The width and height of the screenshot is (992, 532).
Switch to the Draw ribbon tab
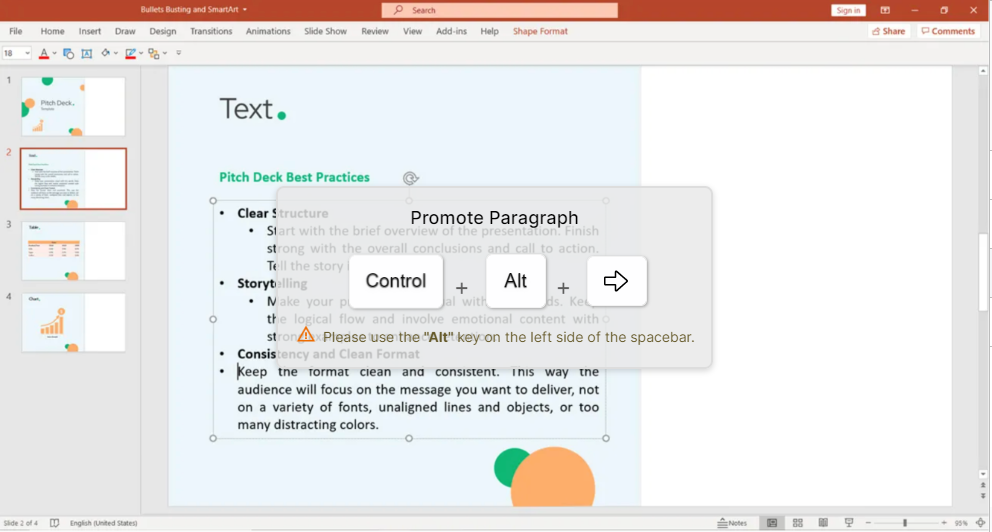point(125,31)
